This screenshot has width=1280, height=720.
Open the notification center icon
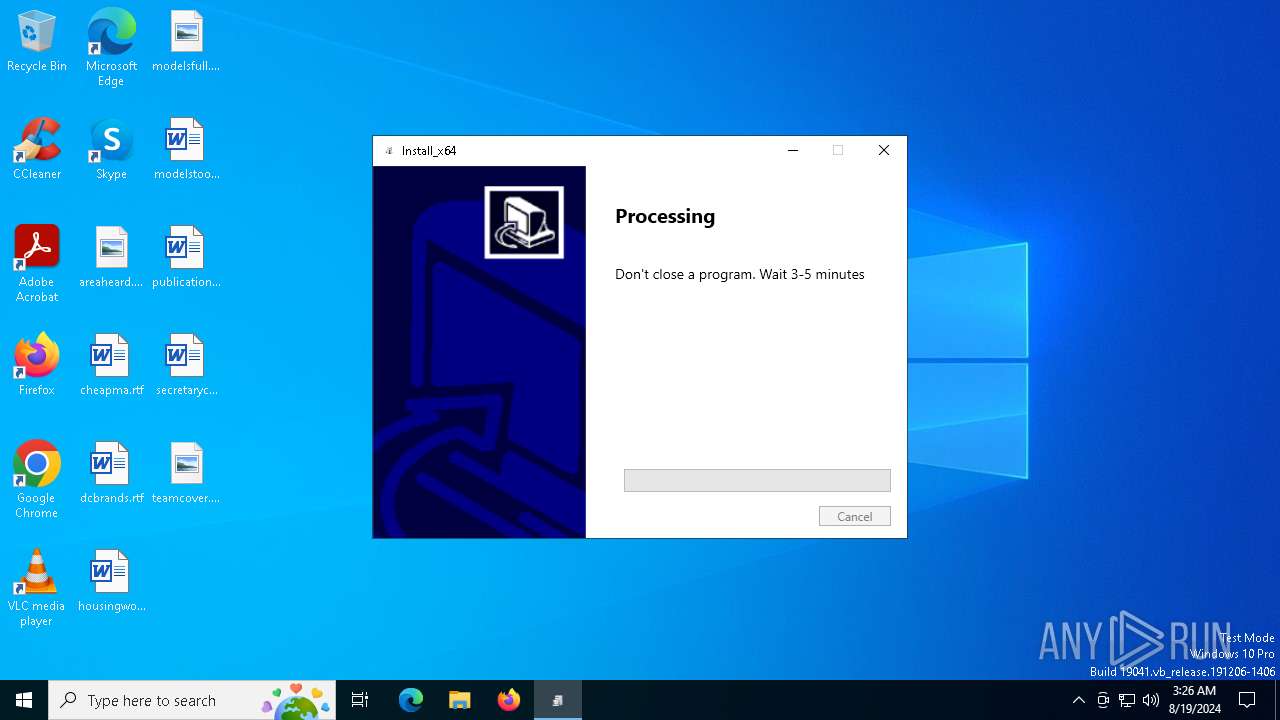coord(1247,700)
